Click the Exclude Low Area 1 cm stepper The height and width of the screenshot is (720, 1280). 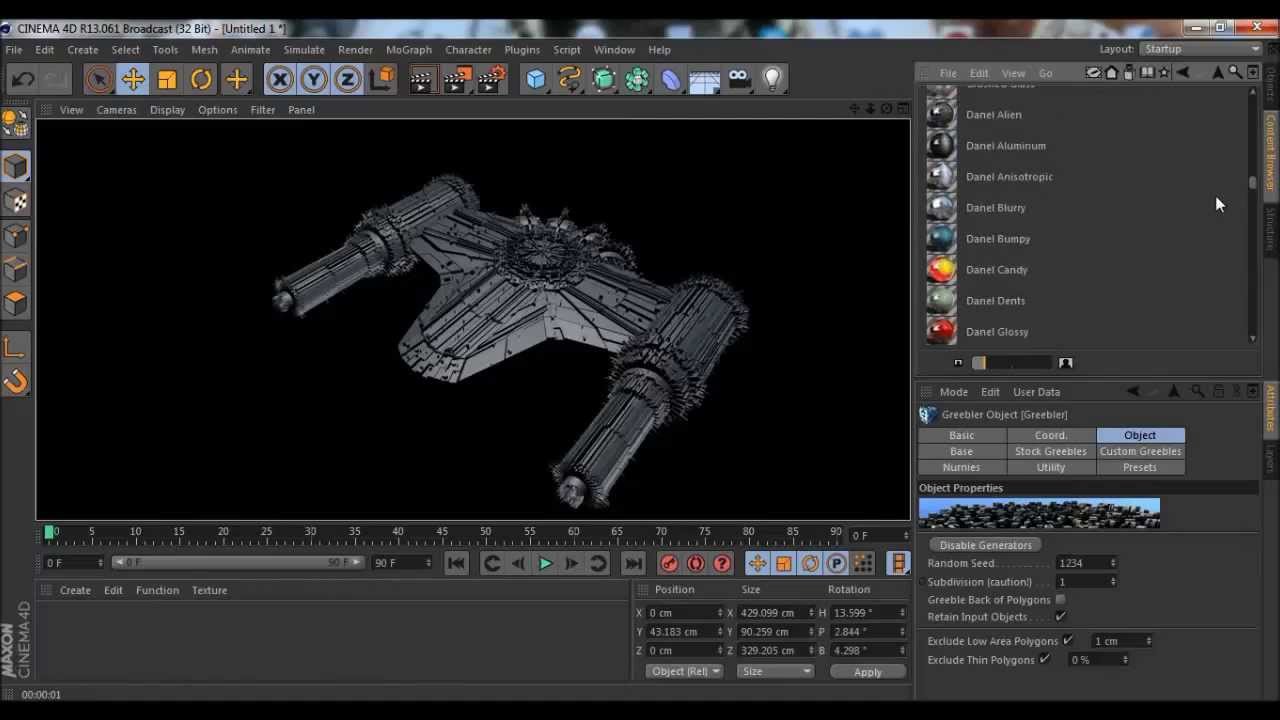[1148, 641]
